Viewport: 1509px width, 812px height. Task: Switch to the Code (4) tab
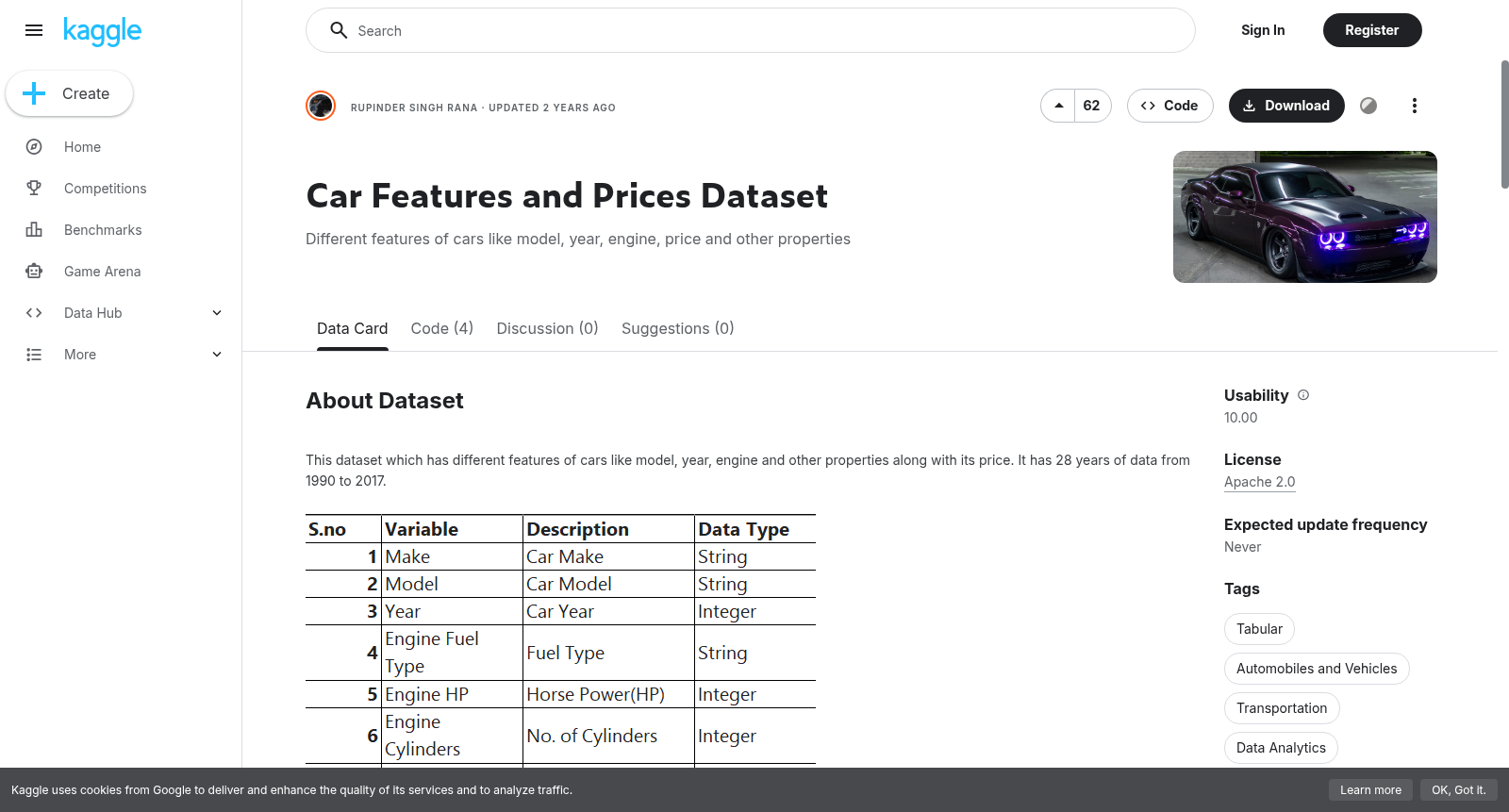(x=442, y=328)
